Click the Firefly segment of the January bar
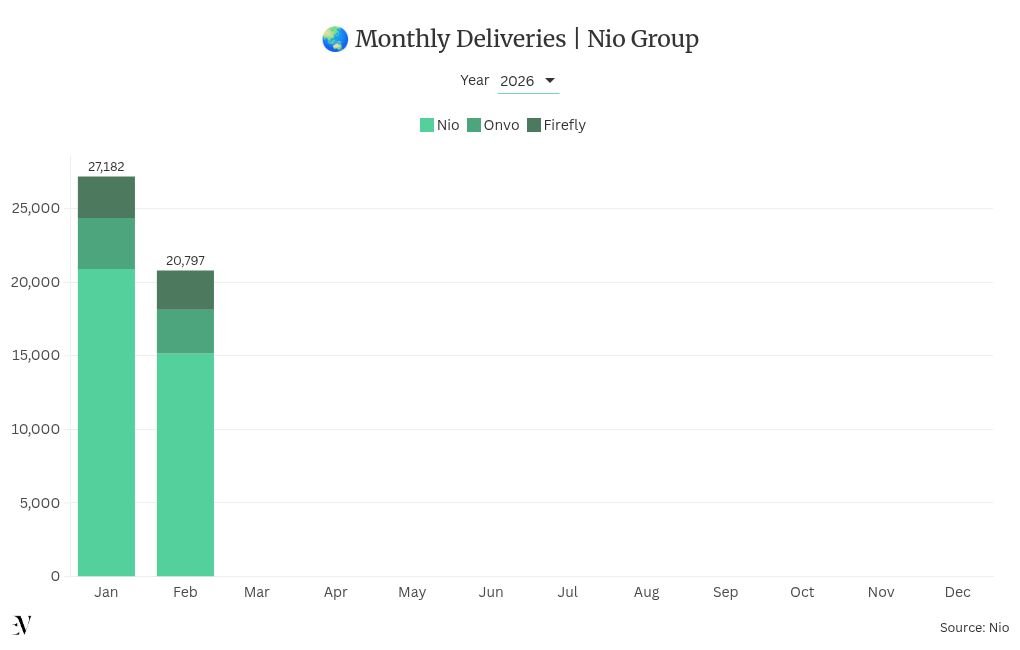Screen dimensions: 1020x650 pyautogui.click(x=106, y=198)
